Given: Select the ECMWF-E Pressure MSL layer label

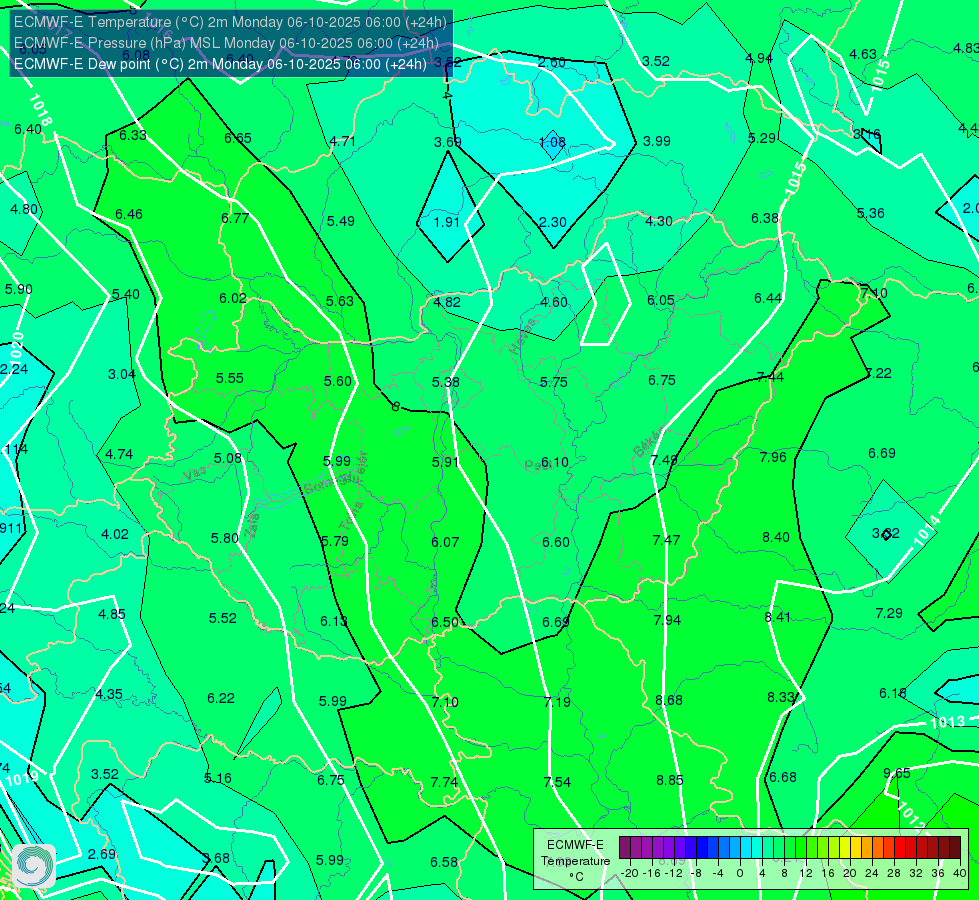Looking at the screenshot, I should (226, 43).
